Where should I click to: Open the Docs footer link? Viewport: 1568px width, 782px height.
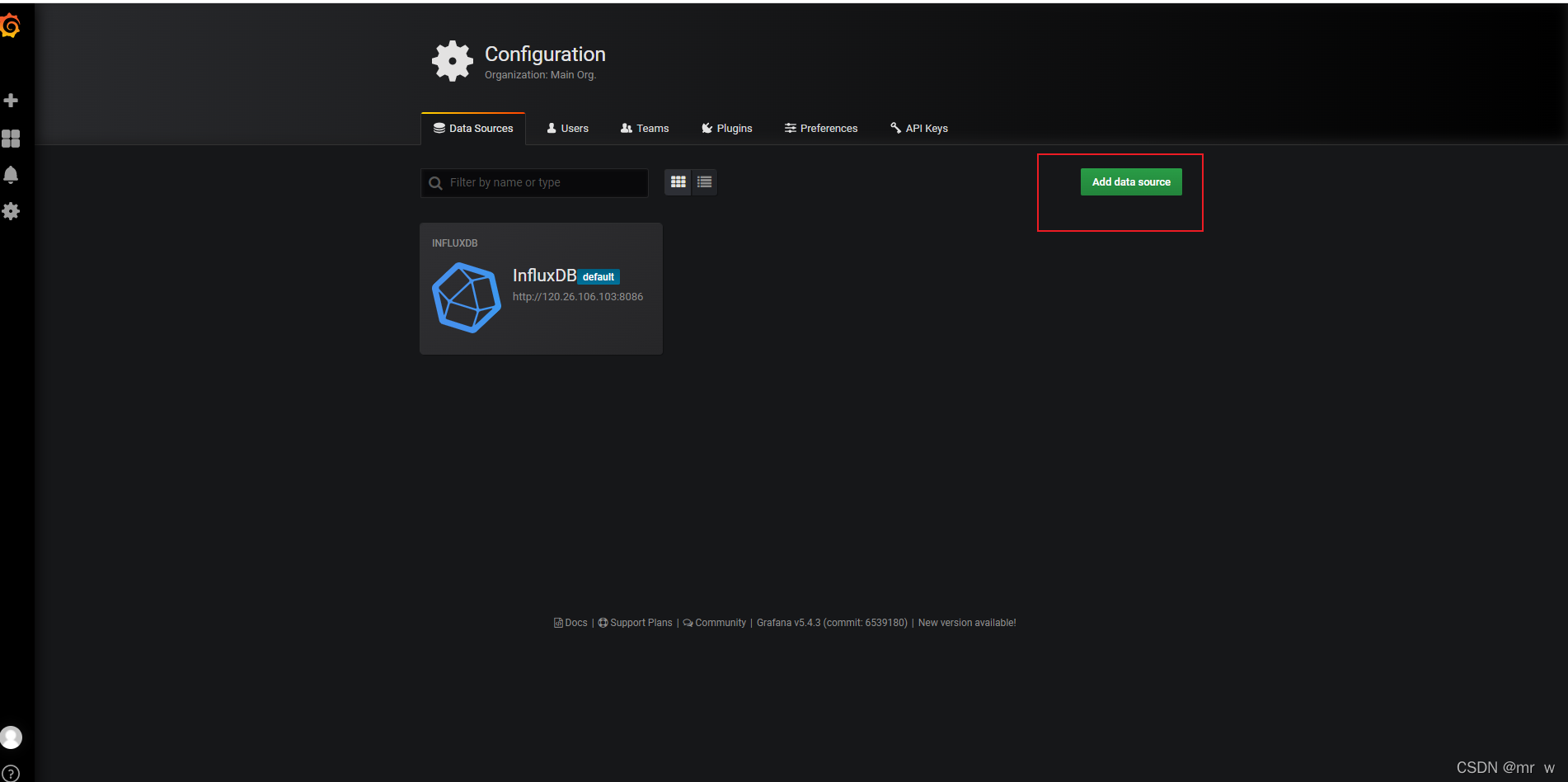570,623
